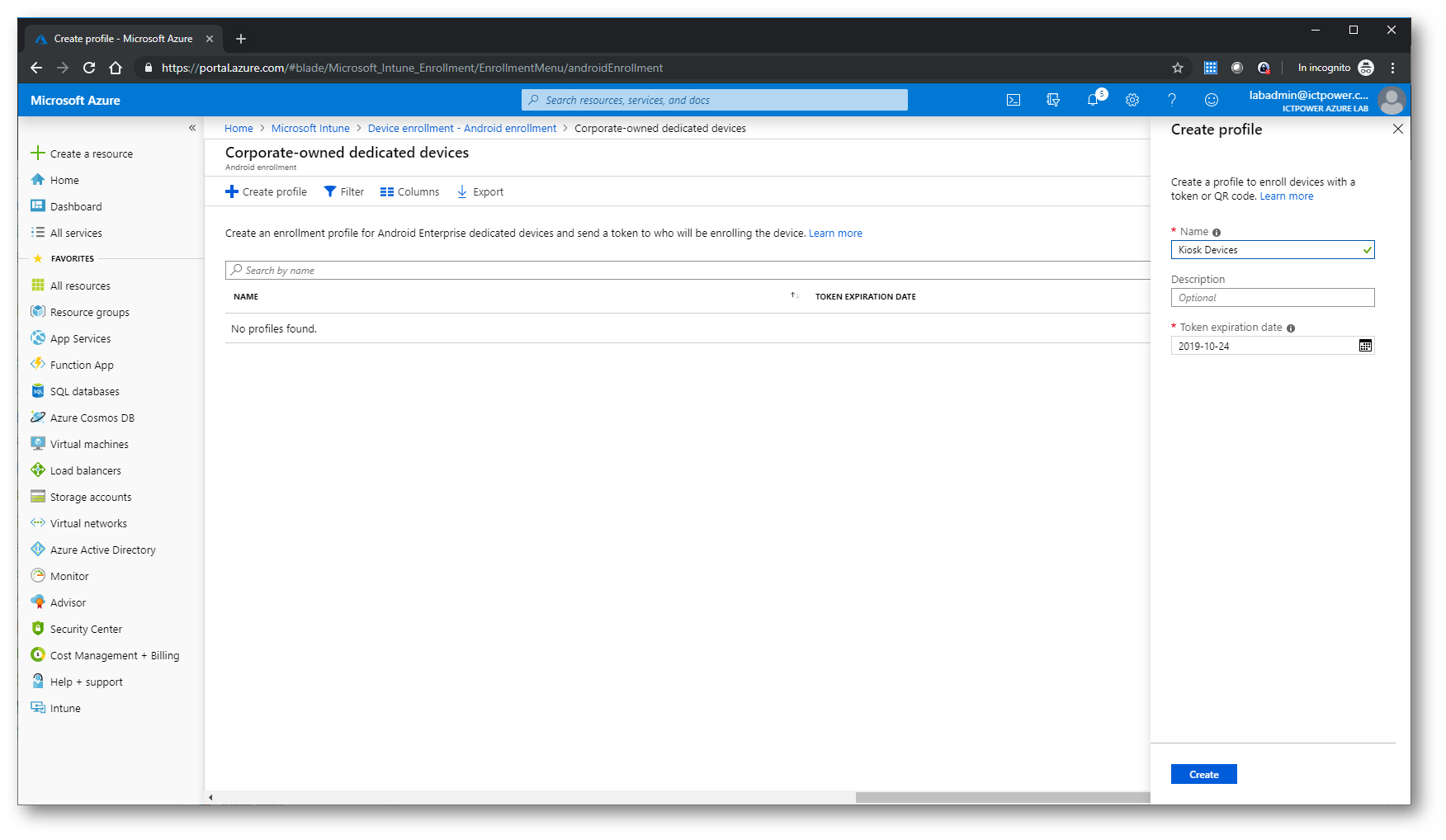This screenshot has width=1446, height=840.
Task: Sort by TOKEN EXPIRATION DATE column
Action: tap(866, 296)
